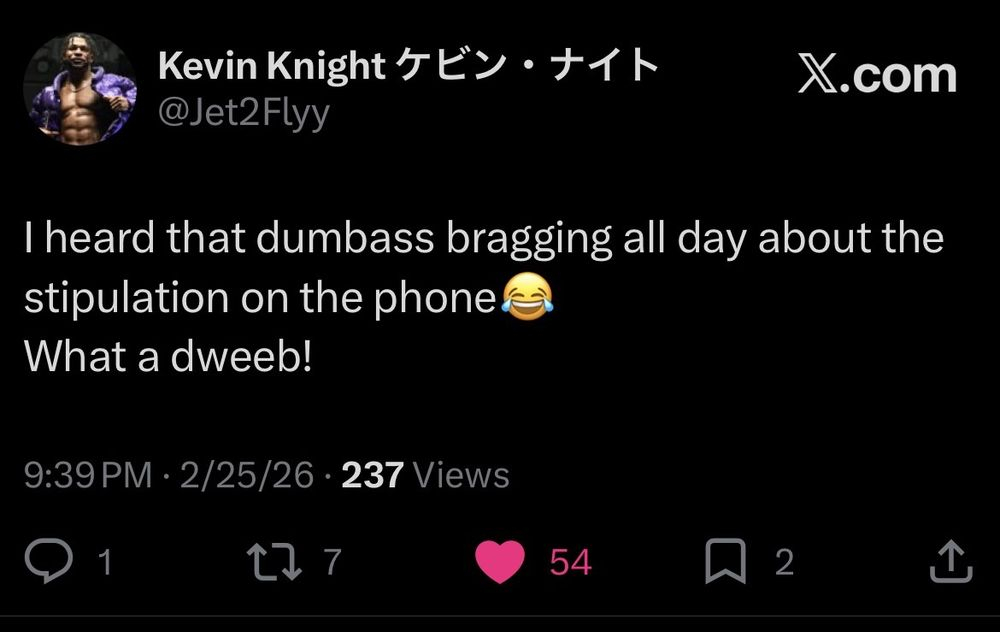The width and height of the screenshot is (1000, 632).
Task: View the 237 Views analytics
Action: pos(425,475)
